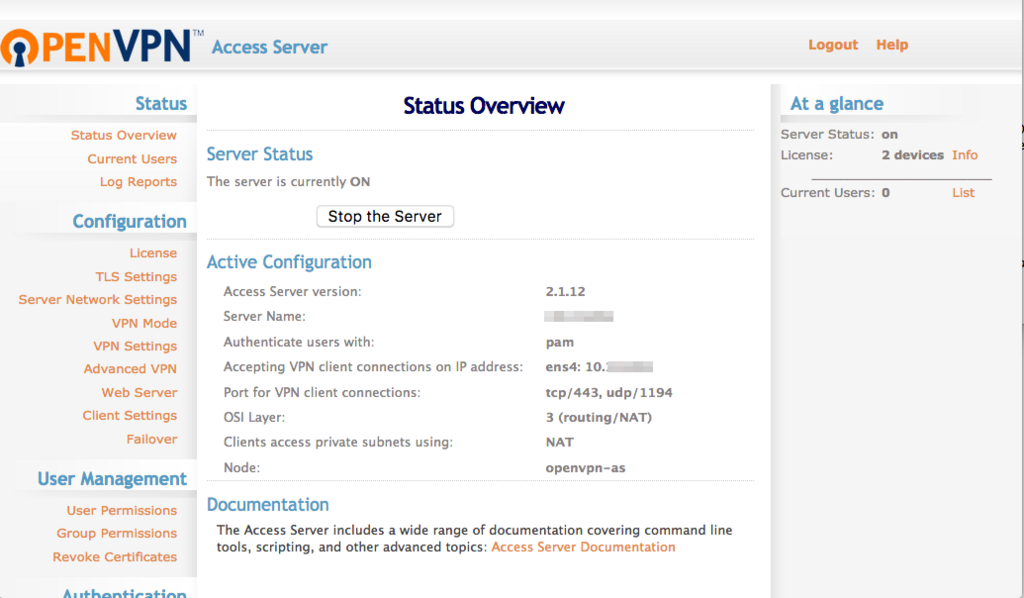Click the 'At a glance' panel heading
Viewport: 1024px width, 598px height.
837,104
